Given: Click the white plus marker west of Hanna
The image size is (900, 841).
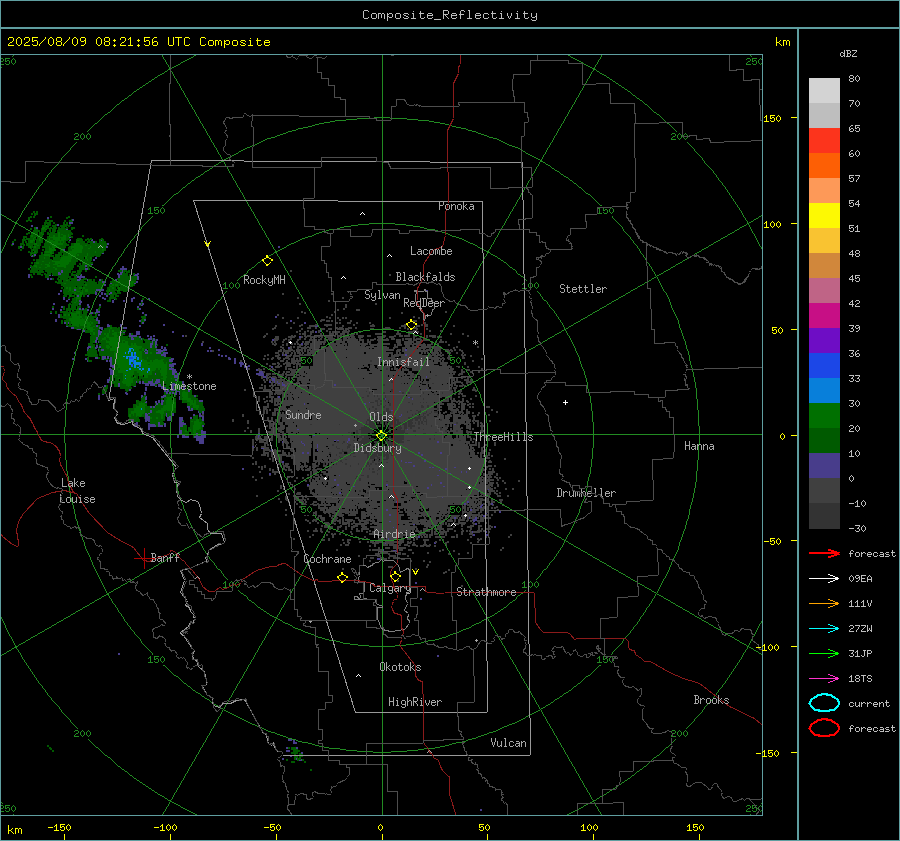Looking at the screenshot, I should click(565, 402).
